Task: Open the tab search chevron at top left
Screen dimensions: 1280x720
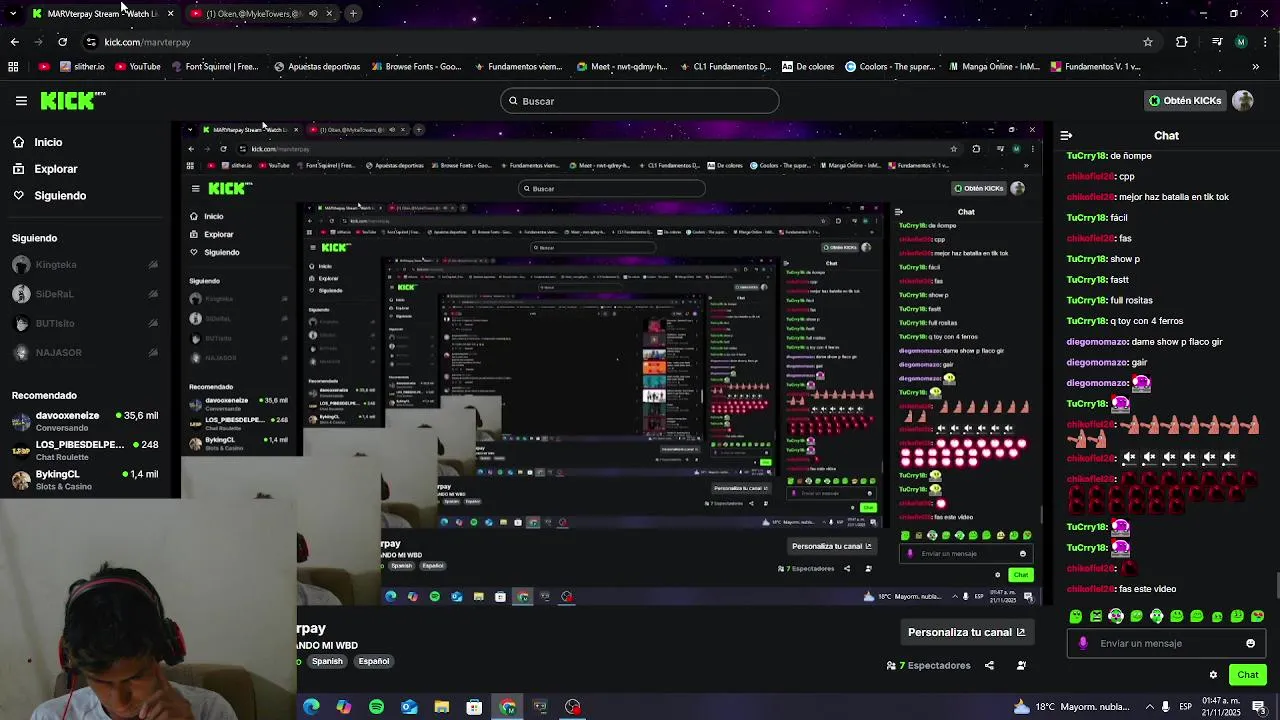Action: pos(13,13)
